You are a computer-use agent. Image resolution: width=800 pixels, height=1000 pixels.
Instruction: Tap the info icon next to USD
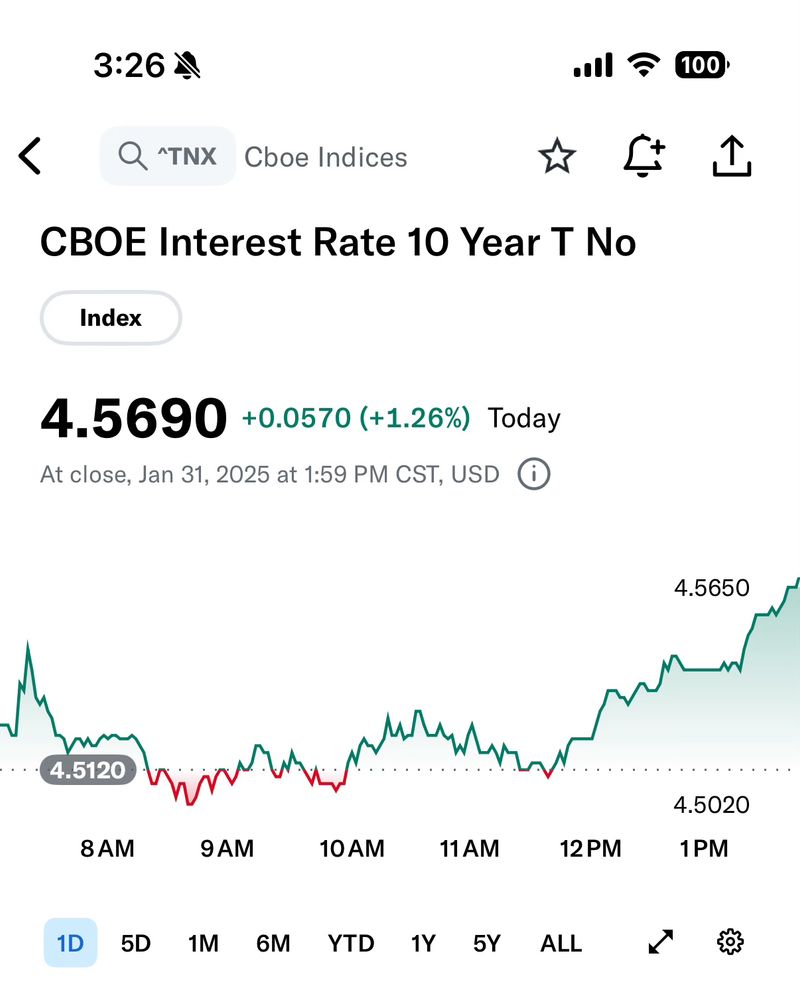click(x=534, y=474)
